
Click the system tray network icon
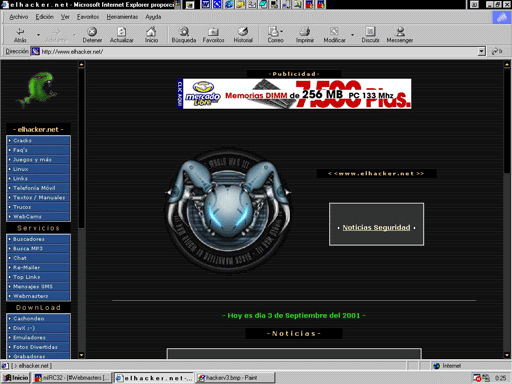pyautogui.click(x=486, y=378)
